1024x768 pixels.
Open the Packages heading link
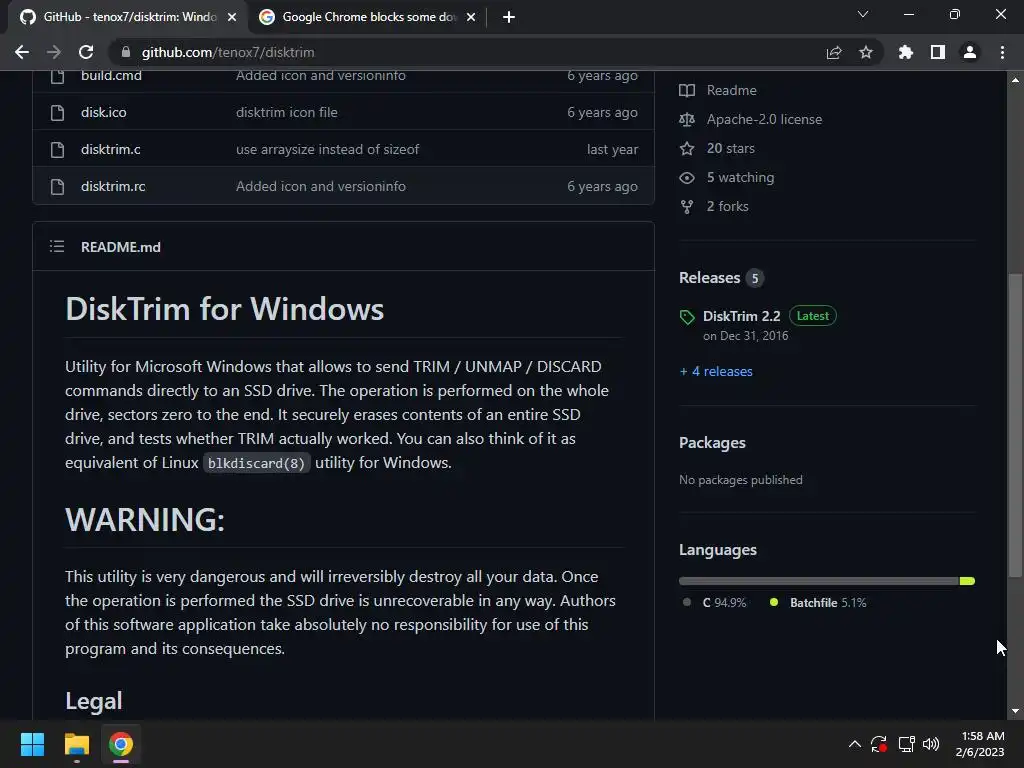tap(712, 443)
